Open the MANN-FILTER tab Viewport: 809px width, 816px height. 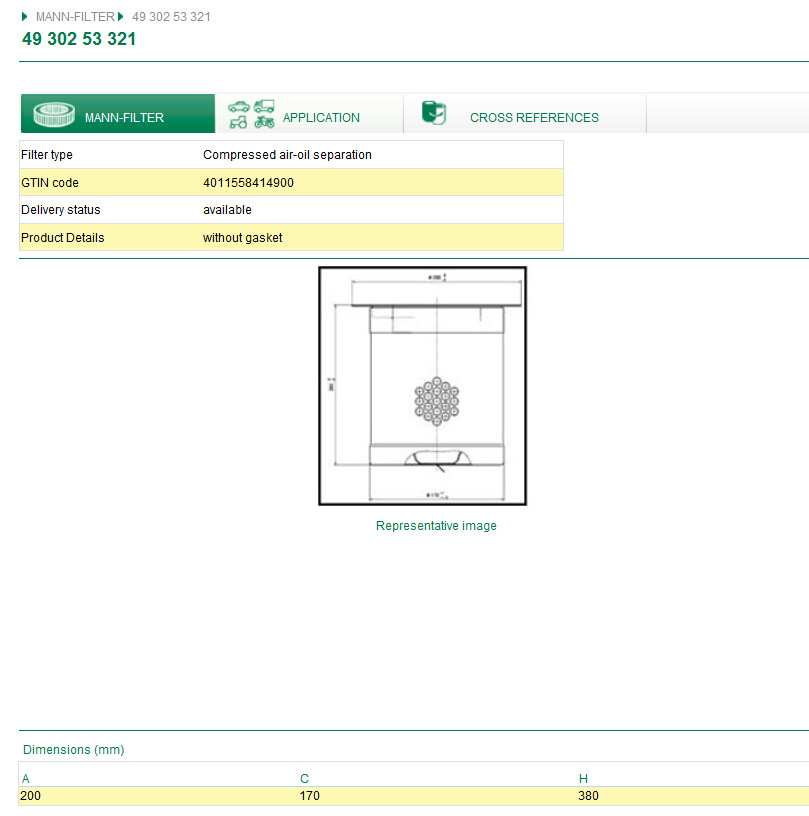[118, 113]
